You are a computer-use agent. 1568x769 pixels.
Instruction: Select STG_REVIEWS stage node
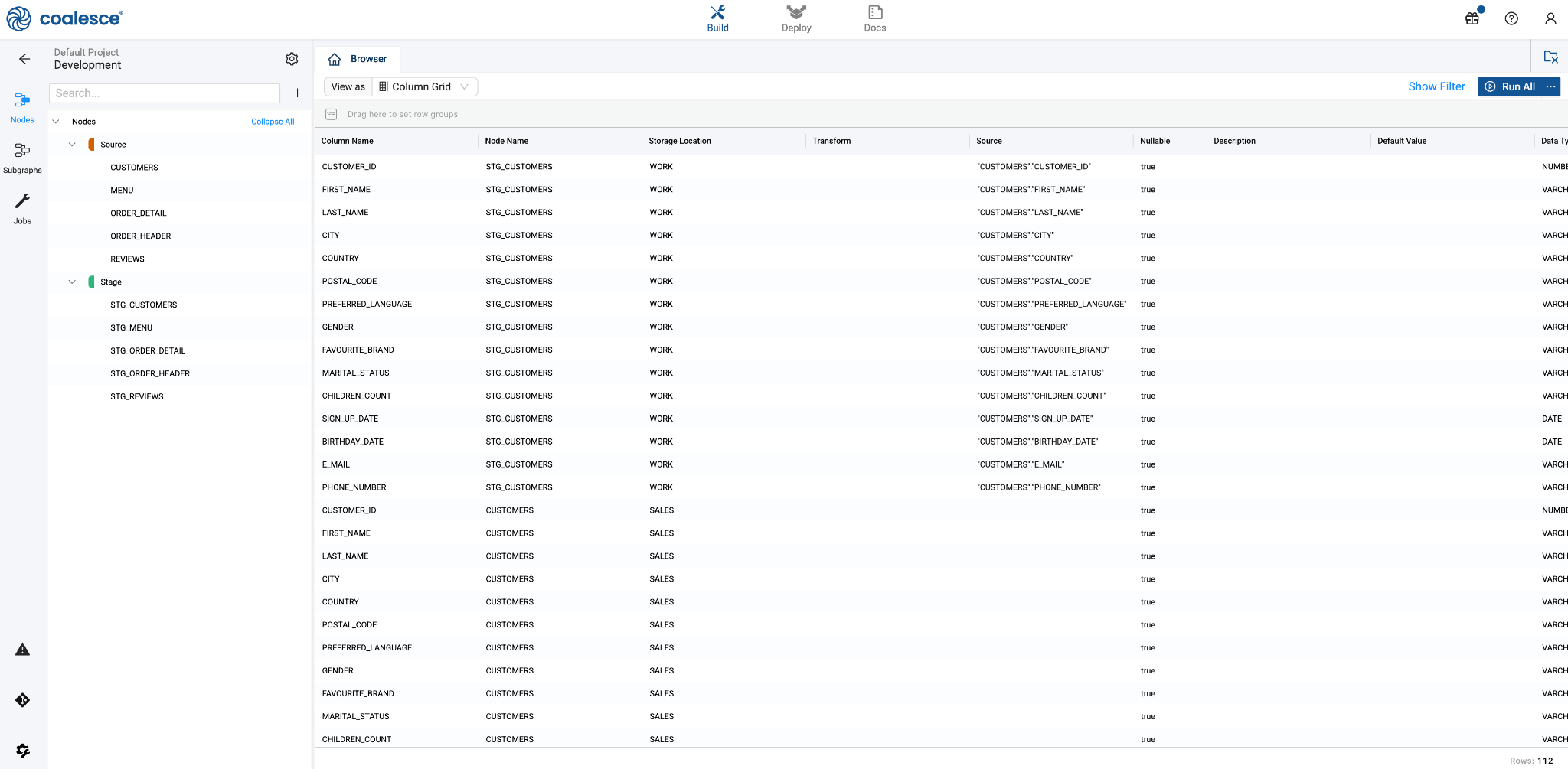(x=137, y=397)
